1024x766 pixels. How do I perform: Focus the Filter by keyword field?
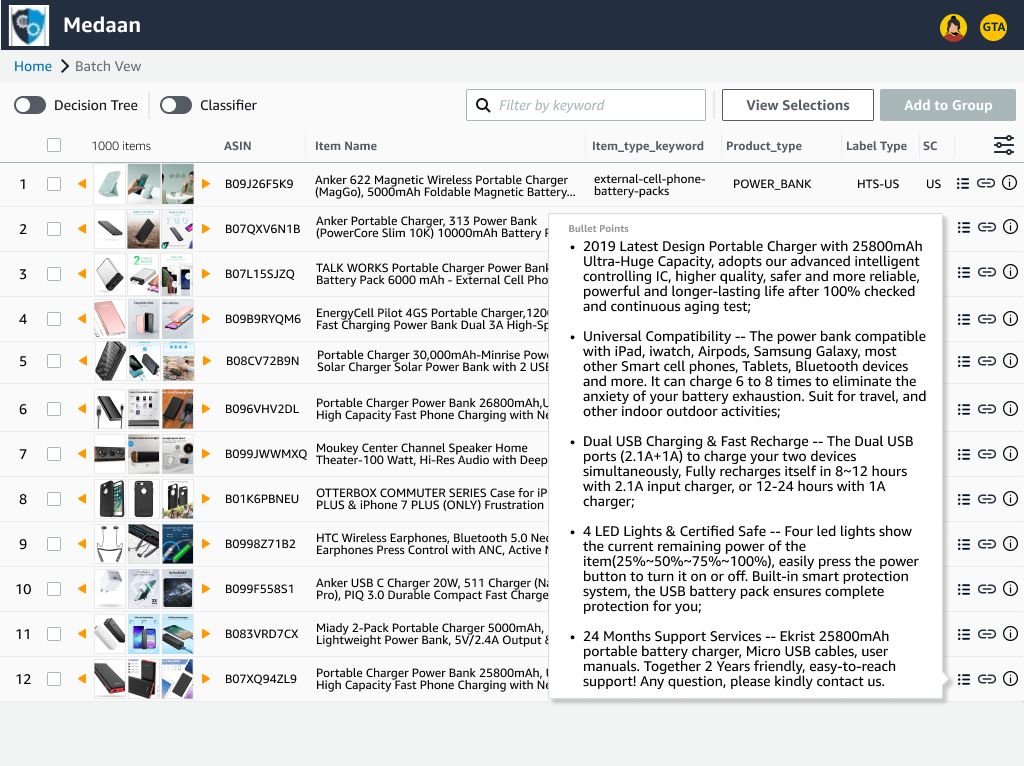(586, 105)
